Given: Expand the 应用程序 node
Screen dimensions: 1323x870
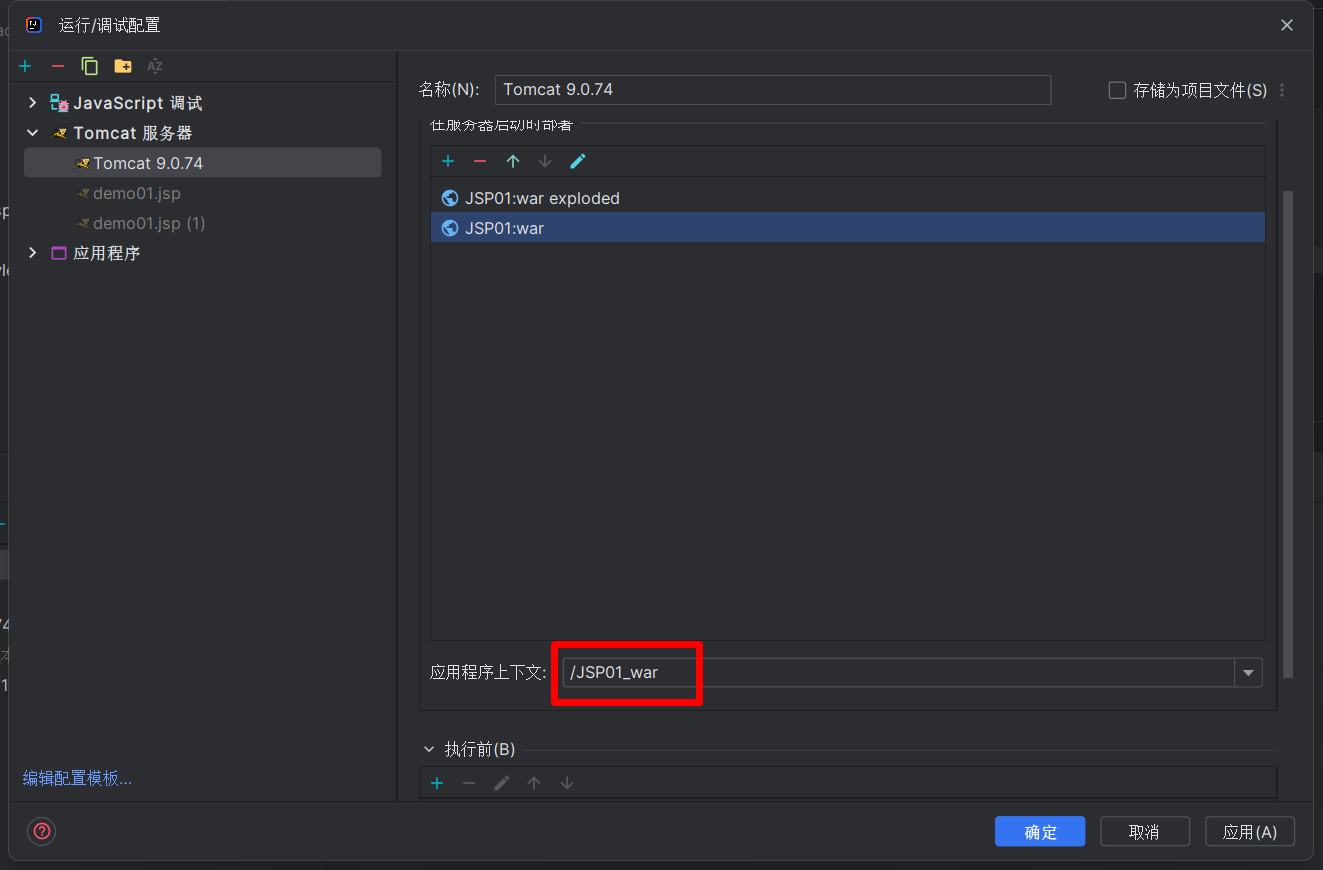Looking at the screenshot, I should coord(33,253).
